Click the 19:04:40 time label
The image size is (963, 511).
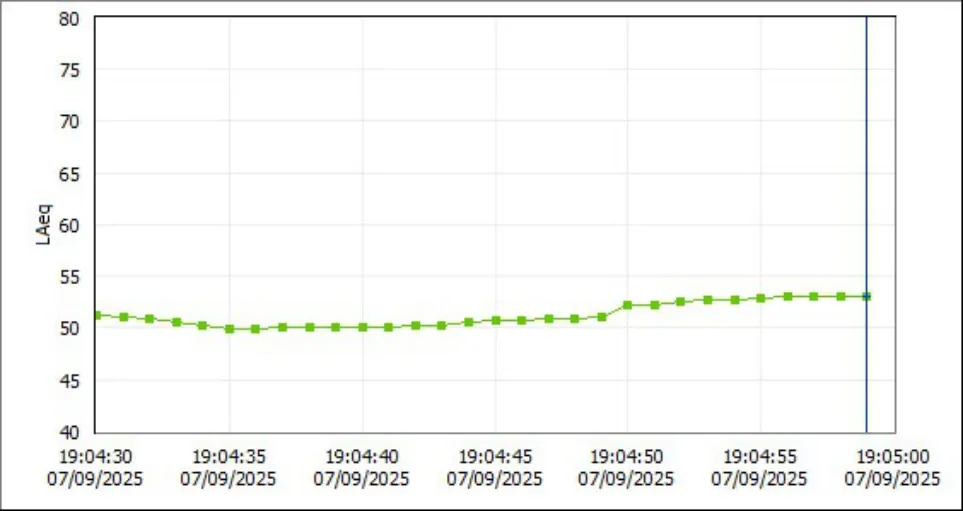362,457
